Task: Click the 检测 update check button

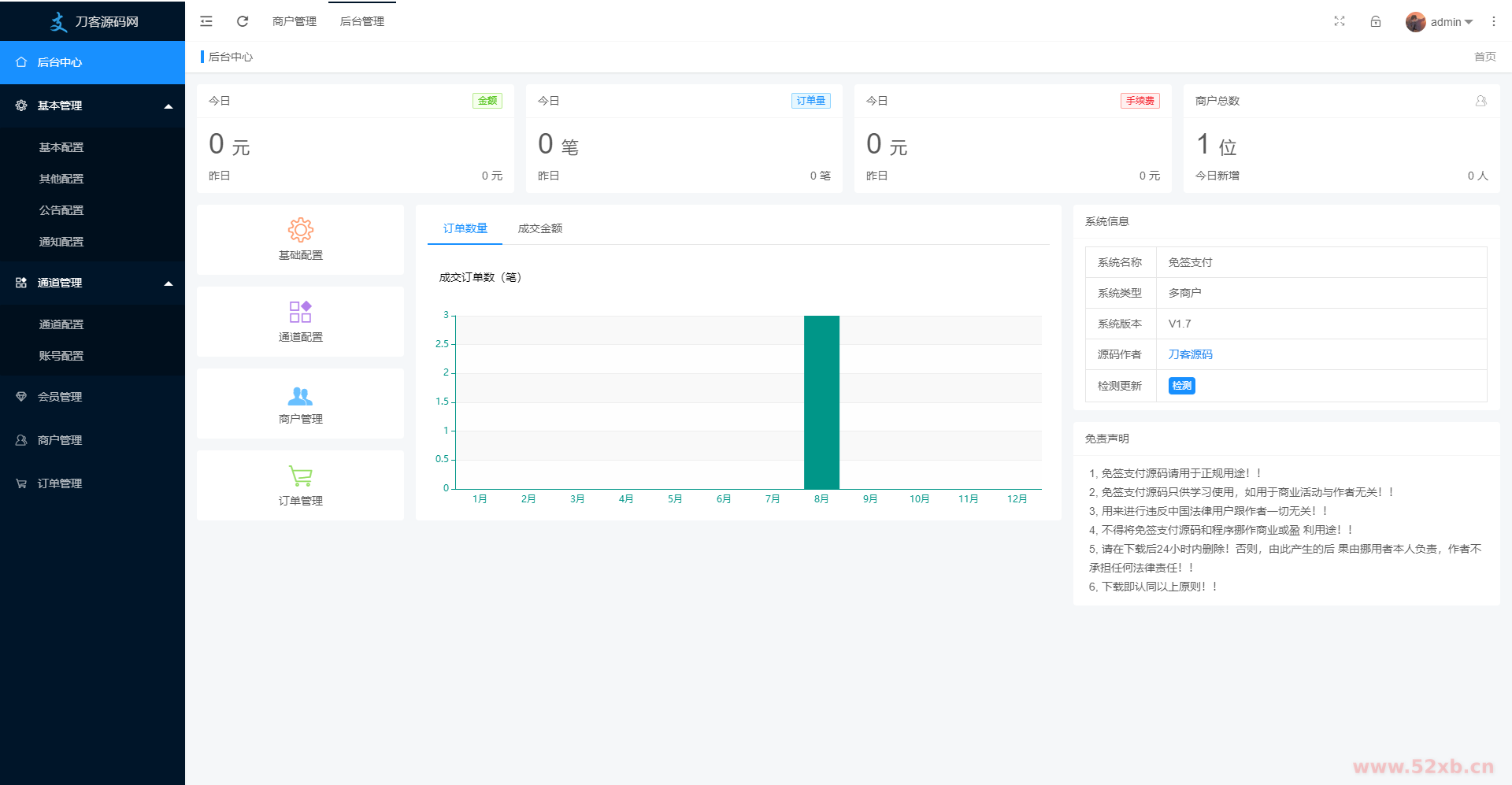Action: pyautogui.click(x=1181, y=386)
